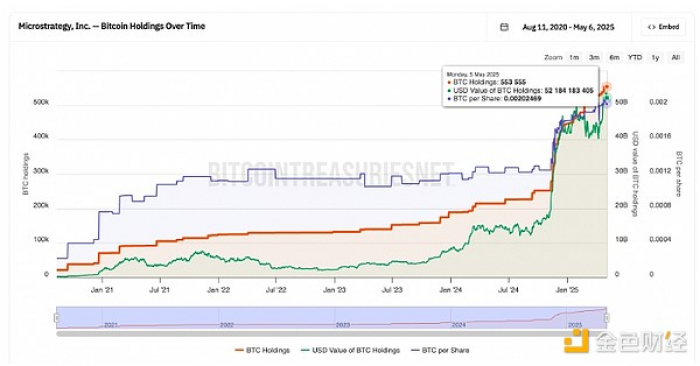The height and width of the screenshot is (366, 700).
Task: Switch zoom to 1y
Action: point(655,58)
